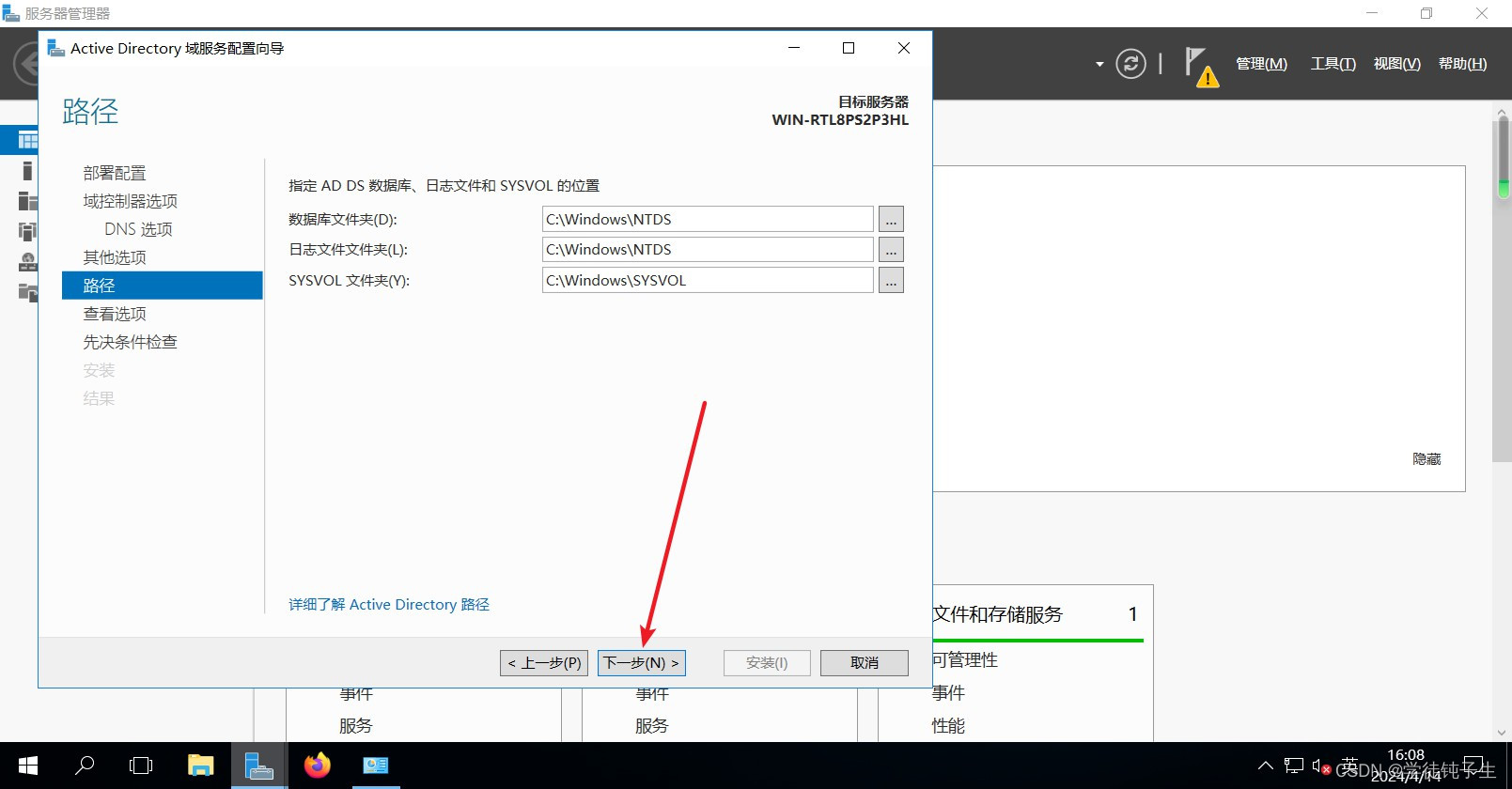Open the 视图(V) menu
Screen dimensions: 1512x789
point(1397,64)
